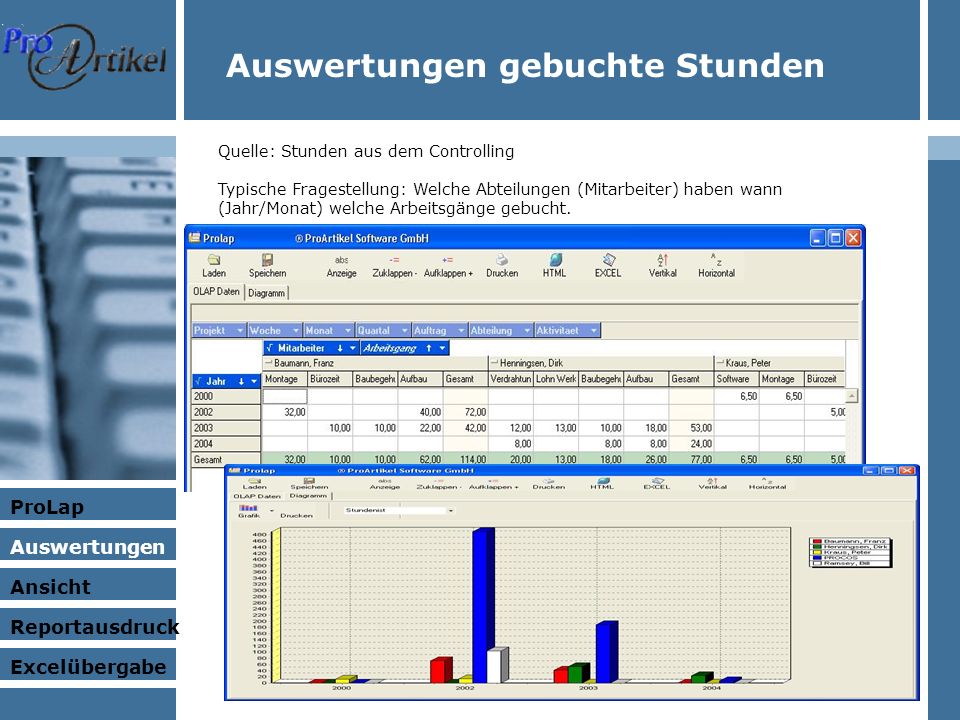Collapse the Kraus, Peter column group
This screenshot has width=960, height=720.
[720, 363]
